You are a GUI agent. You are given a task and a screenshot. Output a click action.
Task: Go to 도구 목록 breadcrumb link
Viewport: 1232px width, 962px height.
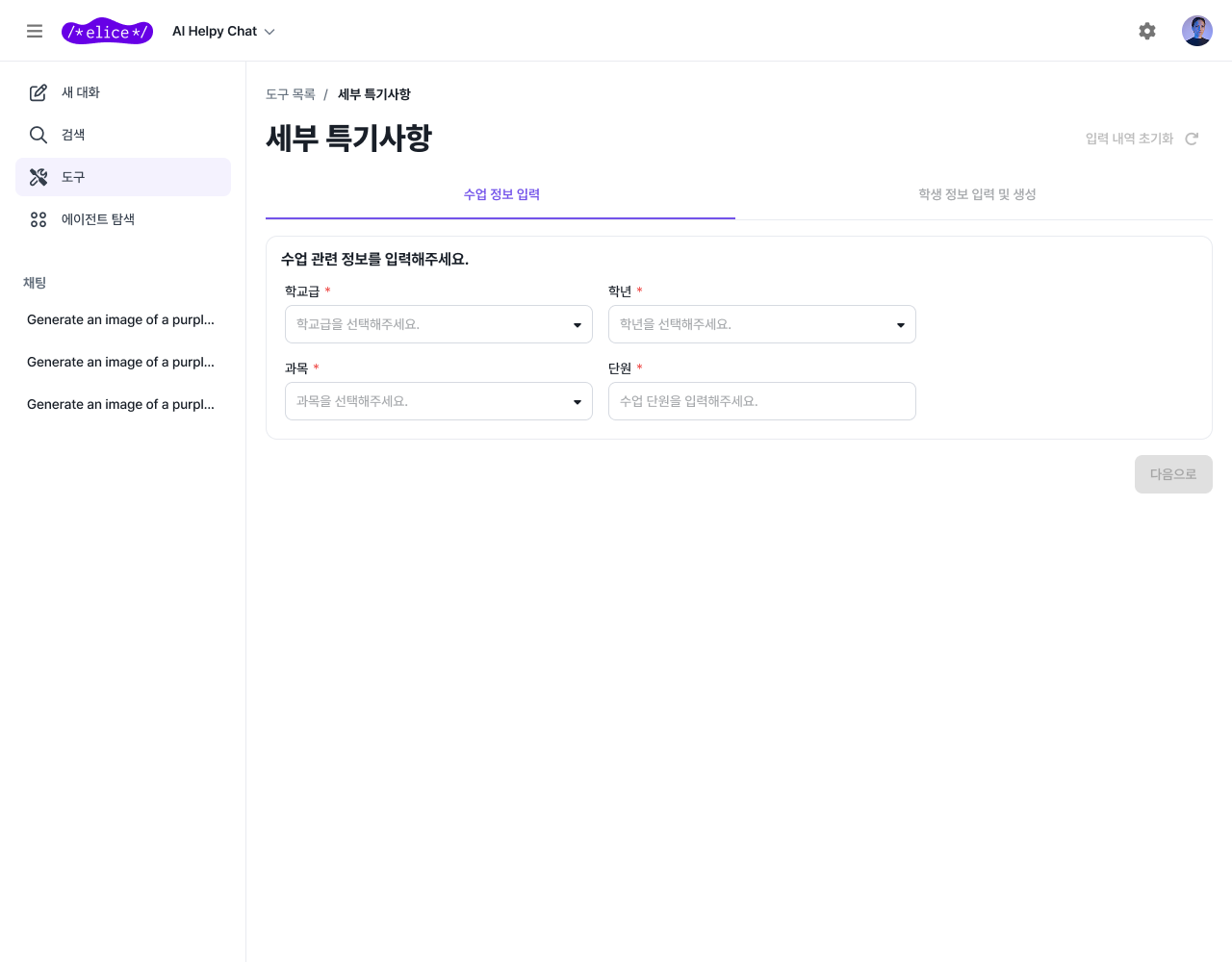coord(290,94)
